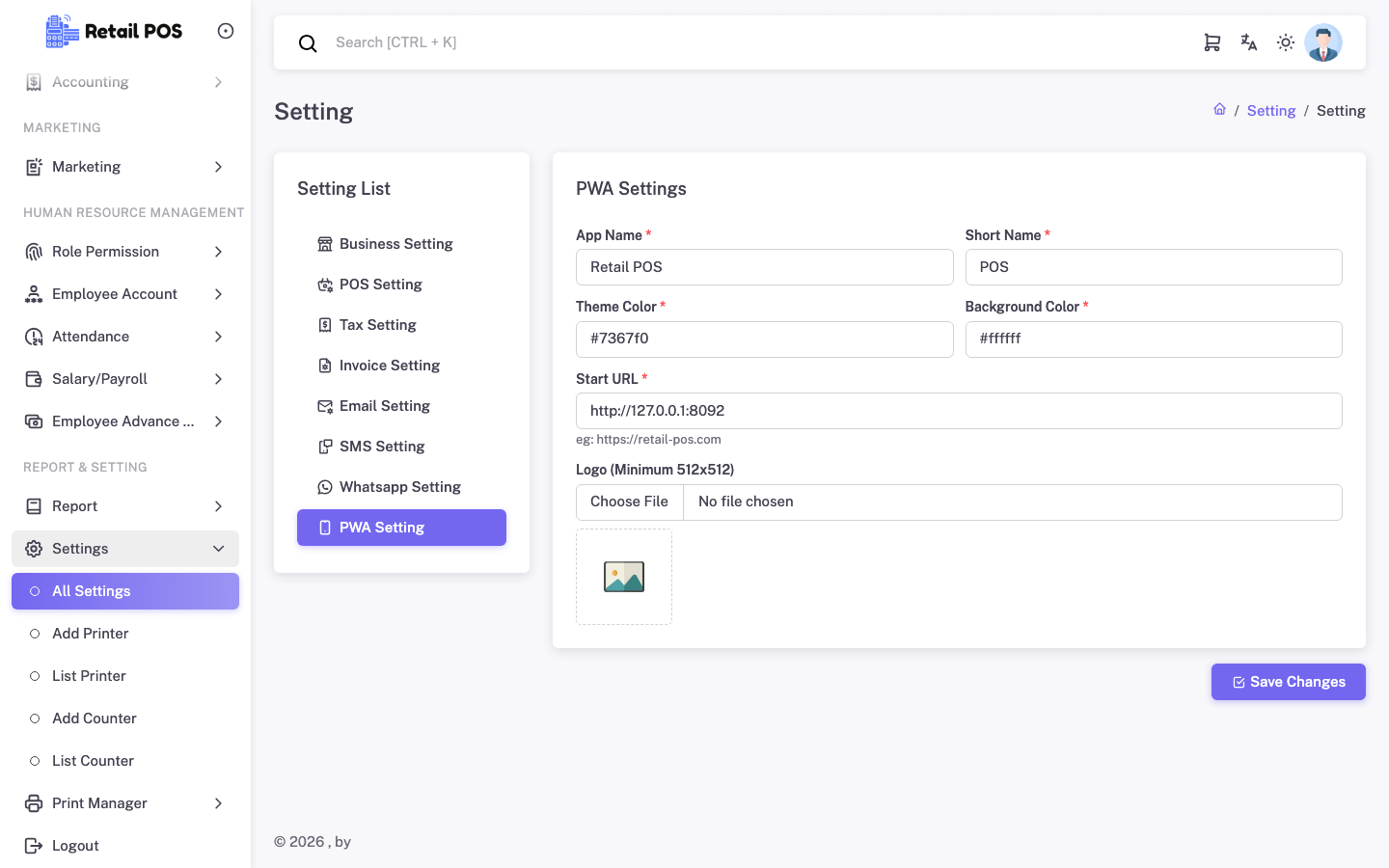The image size is (1389, 868).
Task: Click the App Name input field
Action: tap(765, 267)
